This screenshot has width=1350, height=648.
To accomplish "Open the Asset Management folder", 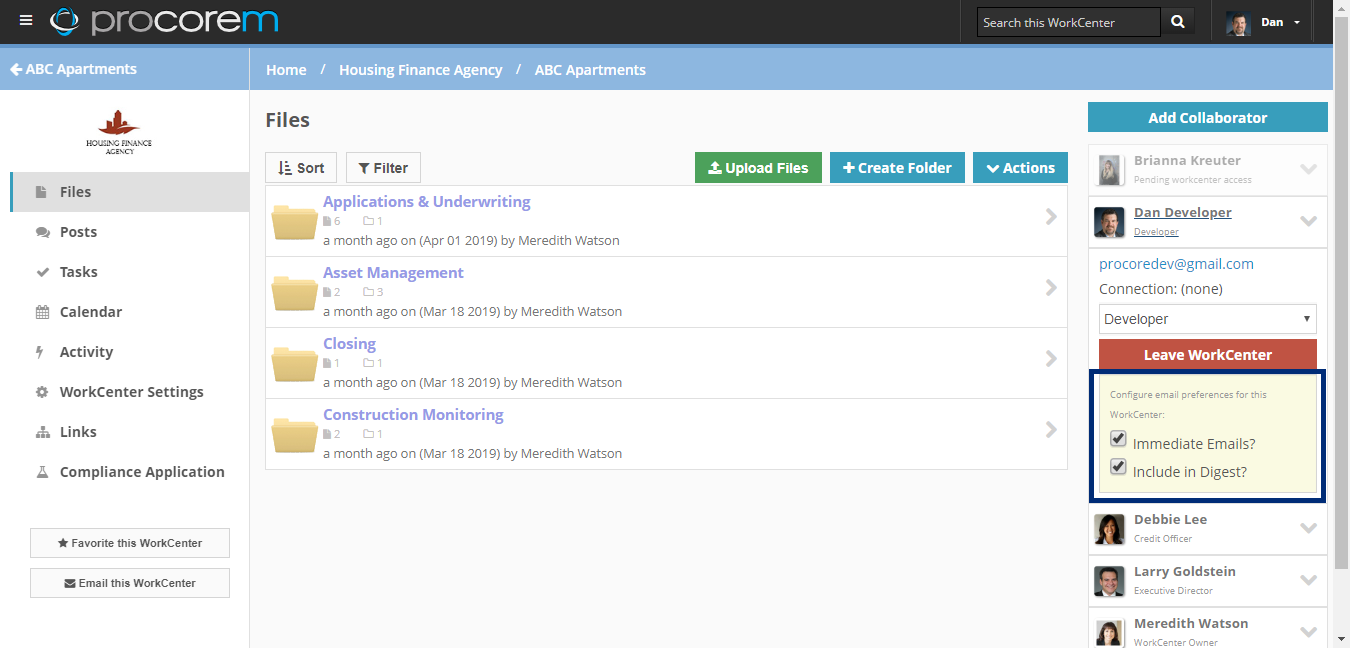I will coord(393,272).
